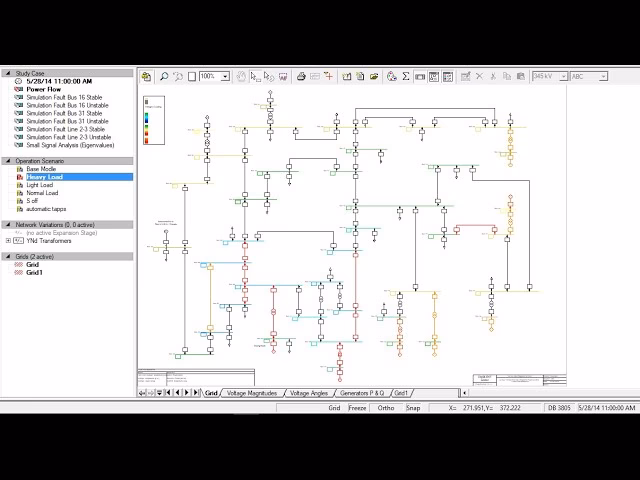Expand the YNd Transformers tree node
This screenshot has width=640, height=480.
click(x=8, y=240)
